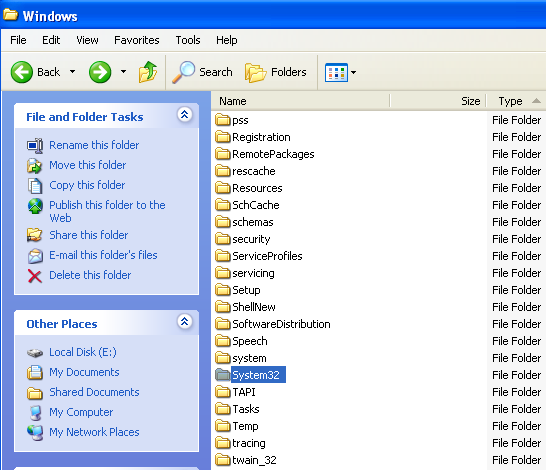Click the Rename this folder link

(94, 145)
